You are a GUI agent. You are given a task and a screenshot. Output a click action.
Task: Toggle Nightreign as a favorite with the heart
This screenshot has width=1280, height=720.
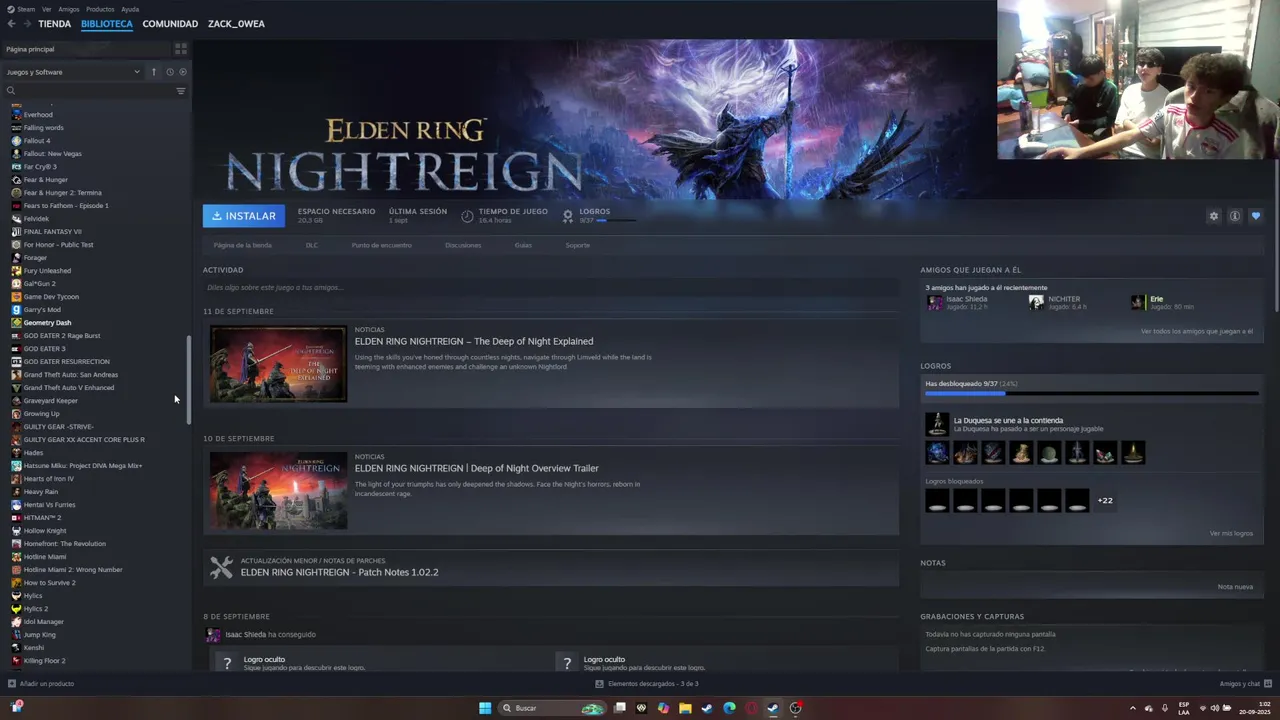(x=1256, y=216)
